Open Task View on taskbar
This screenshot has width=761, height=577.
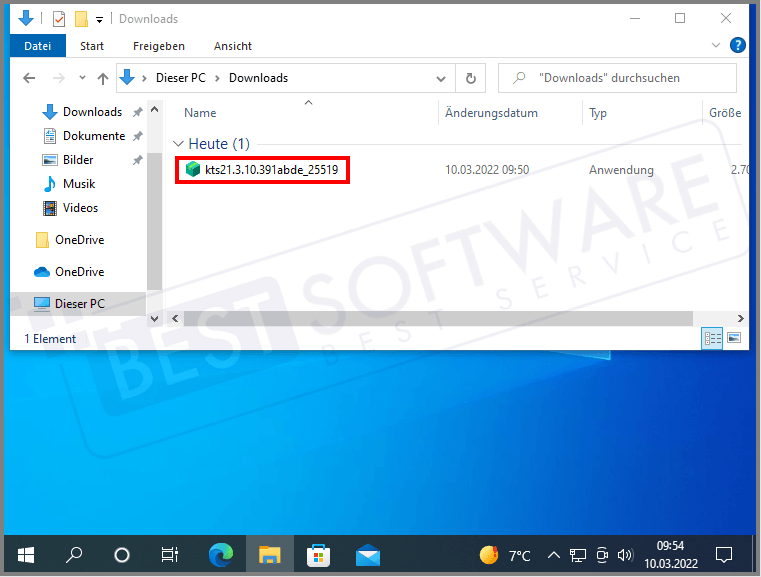click(x=169, y=555)
